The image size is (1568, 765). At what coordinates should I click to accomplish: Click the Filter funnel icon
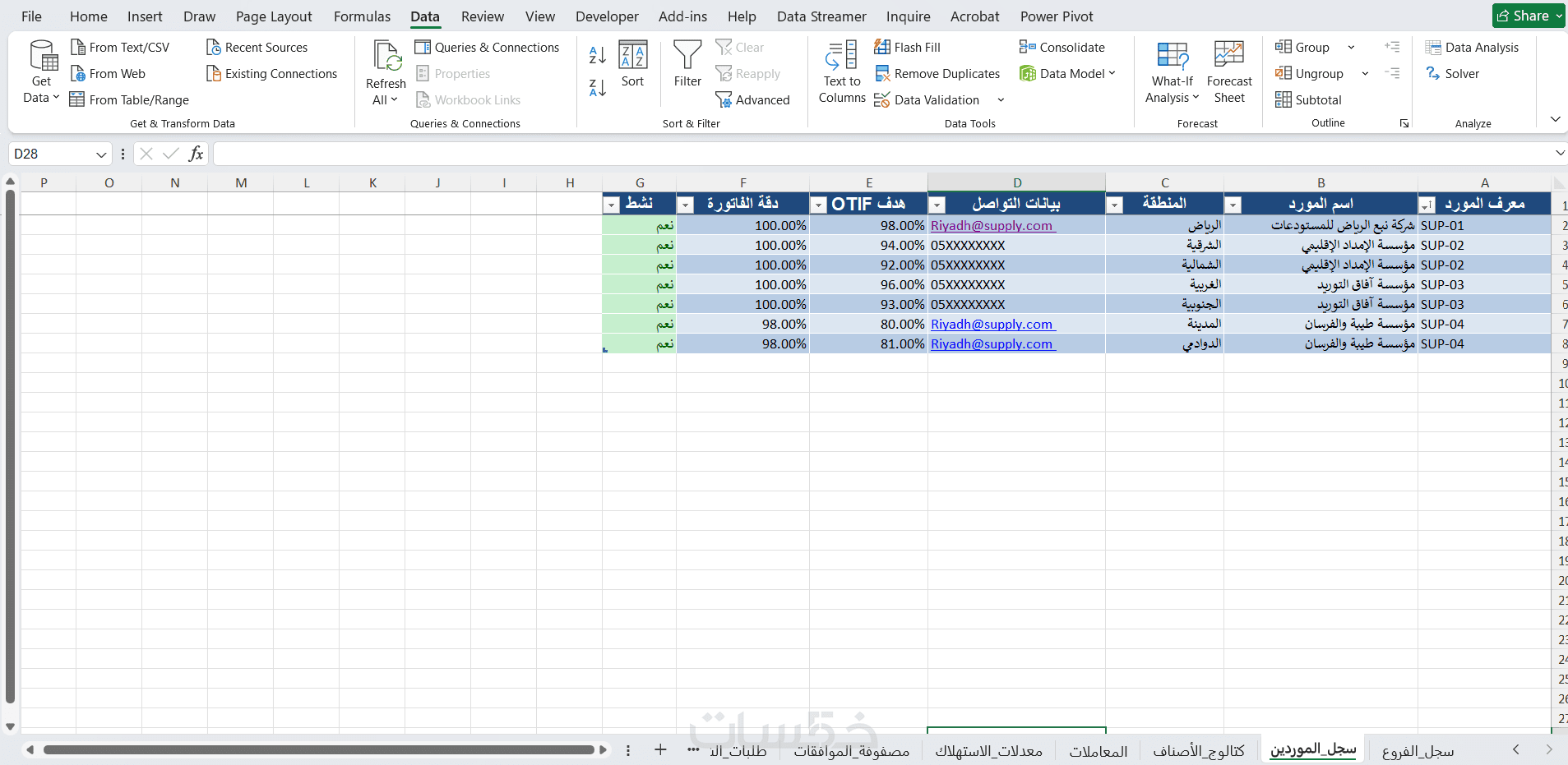click(x=687, y=55)
